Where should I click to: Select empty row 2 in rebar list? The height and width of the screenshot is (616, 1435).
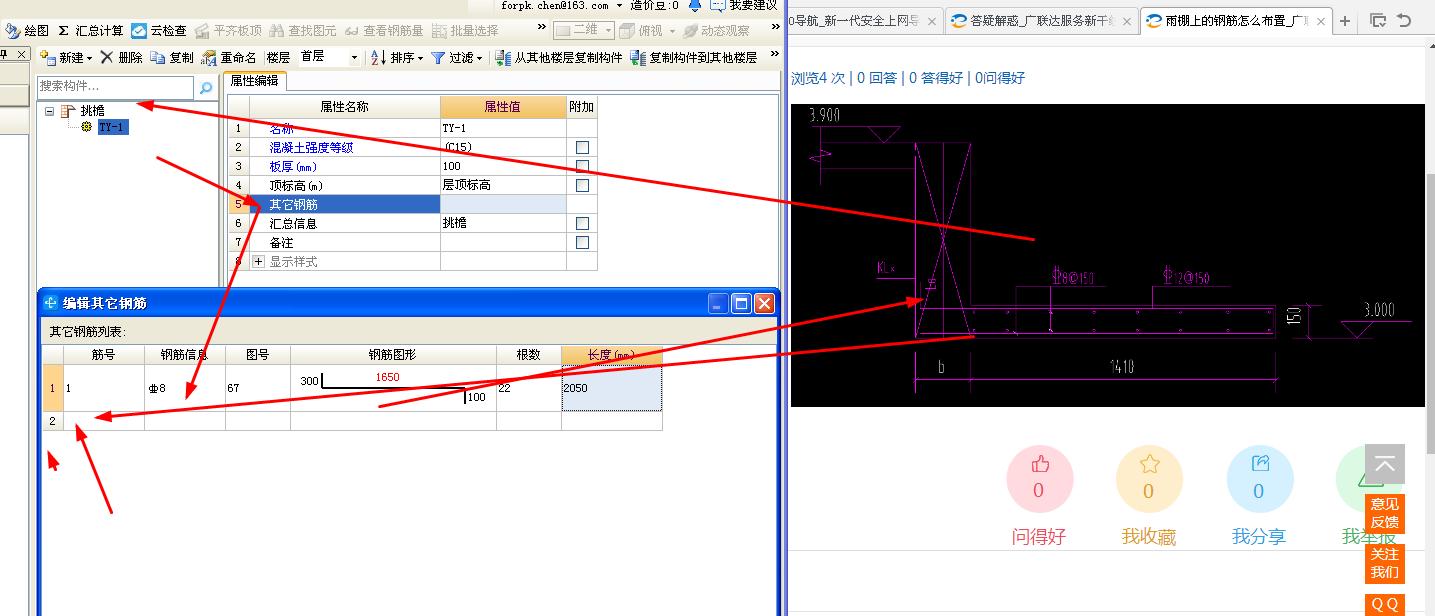coord(53,421)
